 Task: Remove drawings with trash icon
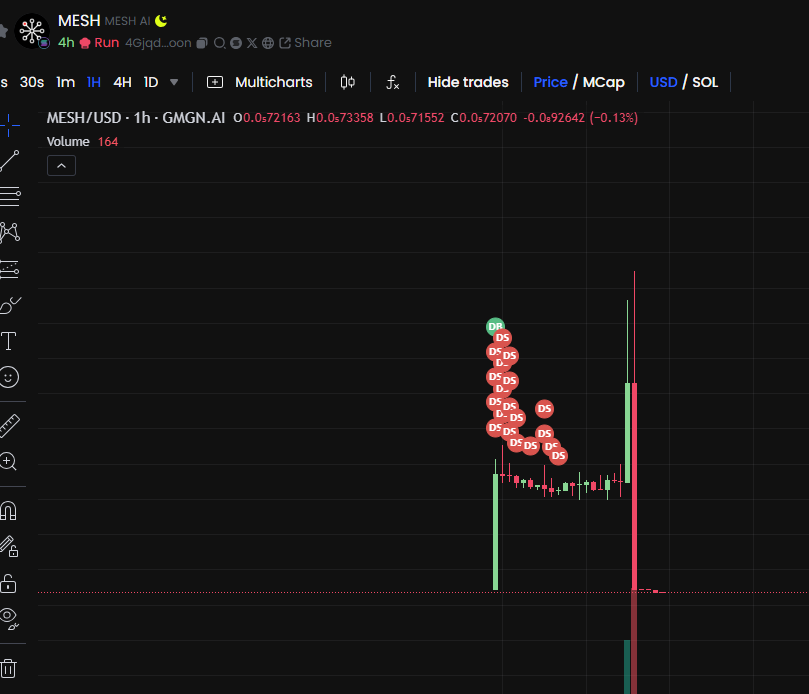pyautogui.click(x=8, y=668)
